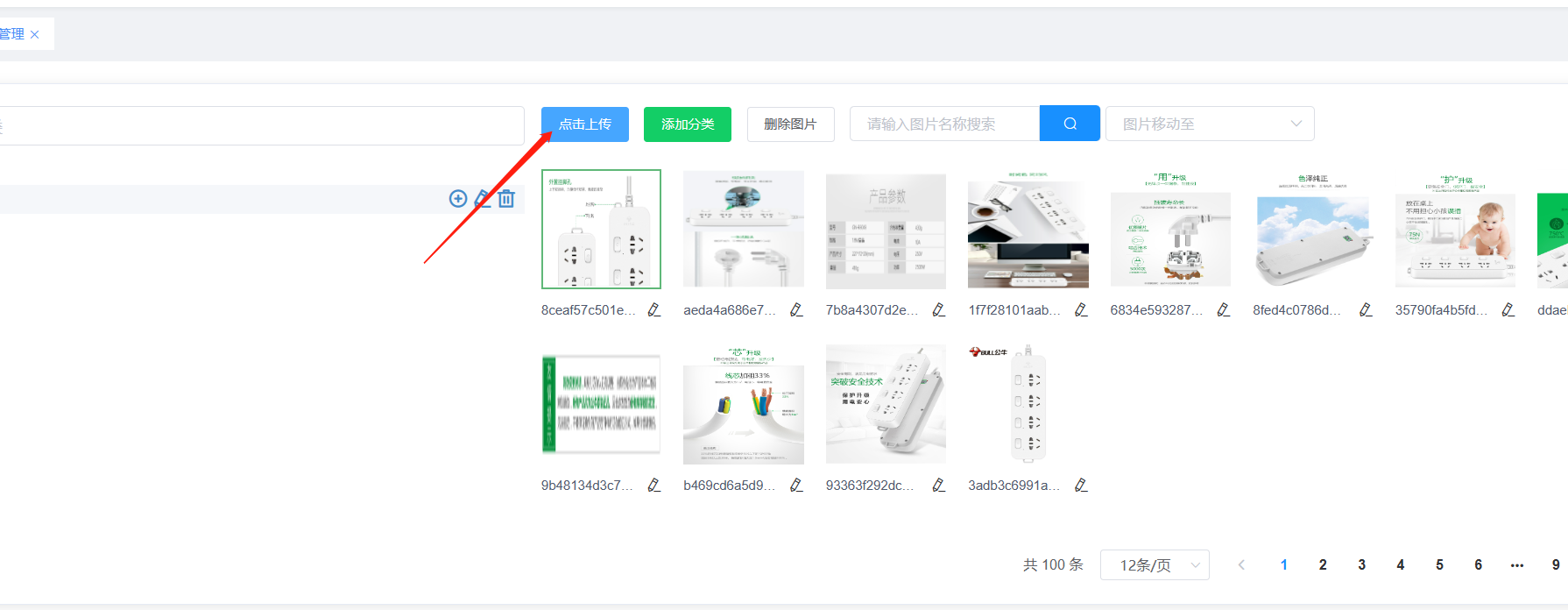The height and width of the screenshot is (610, 1568).
Task: Click the trash delete icon for category
Action: coord(506,199)
